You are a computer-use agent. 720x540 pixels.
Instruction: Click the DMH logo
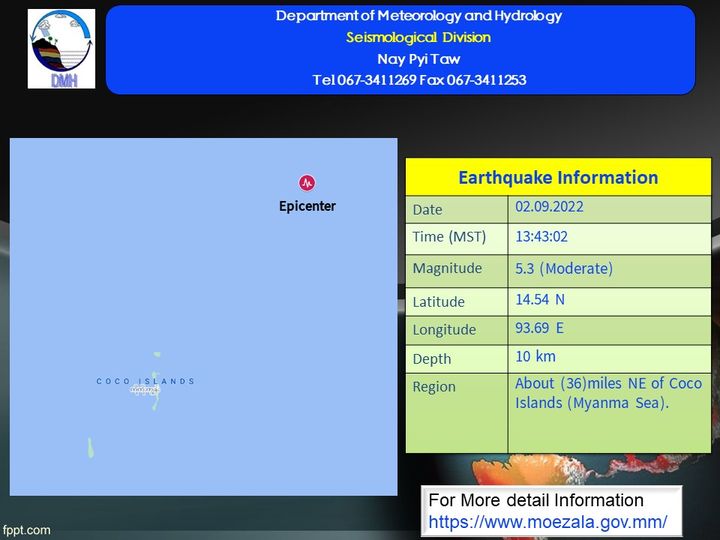coord(61,49)
